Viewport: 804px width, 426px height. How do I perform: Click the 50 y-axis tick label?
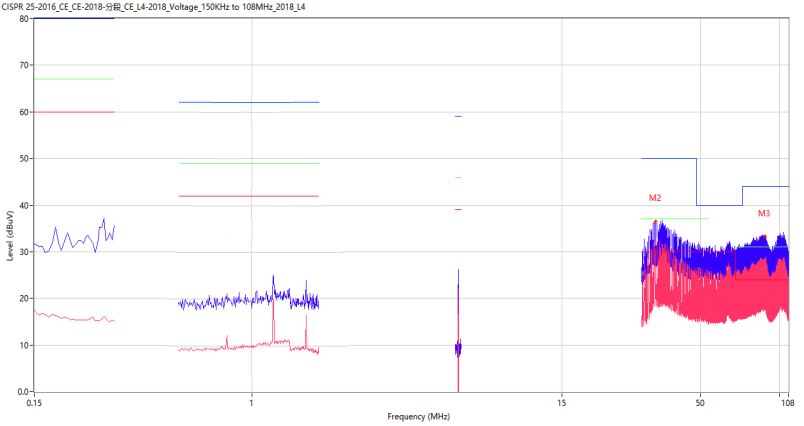pyautogui.click(x=24, y=158)
